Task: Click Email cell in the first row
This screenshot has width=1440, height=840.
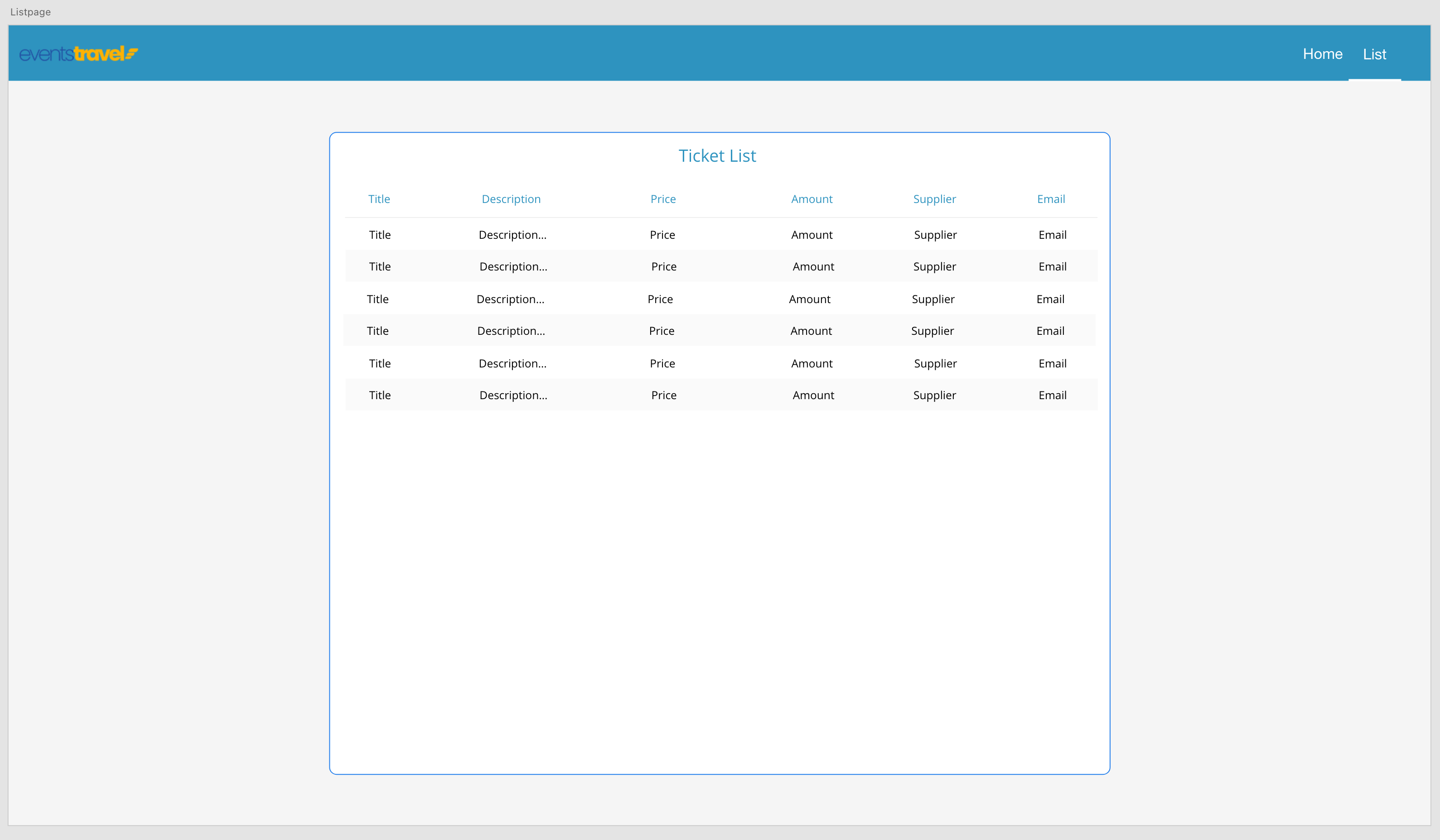Action: [x=1053, y=234]
